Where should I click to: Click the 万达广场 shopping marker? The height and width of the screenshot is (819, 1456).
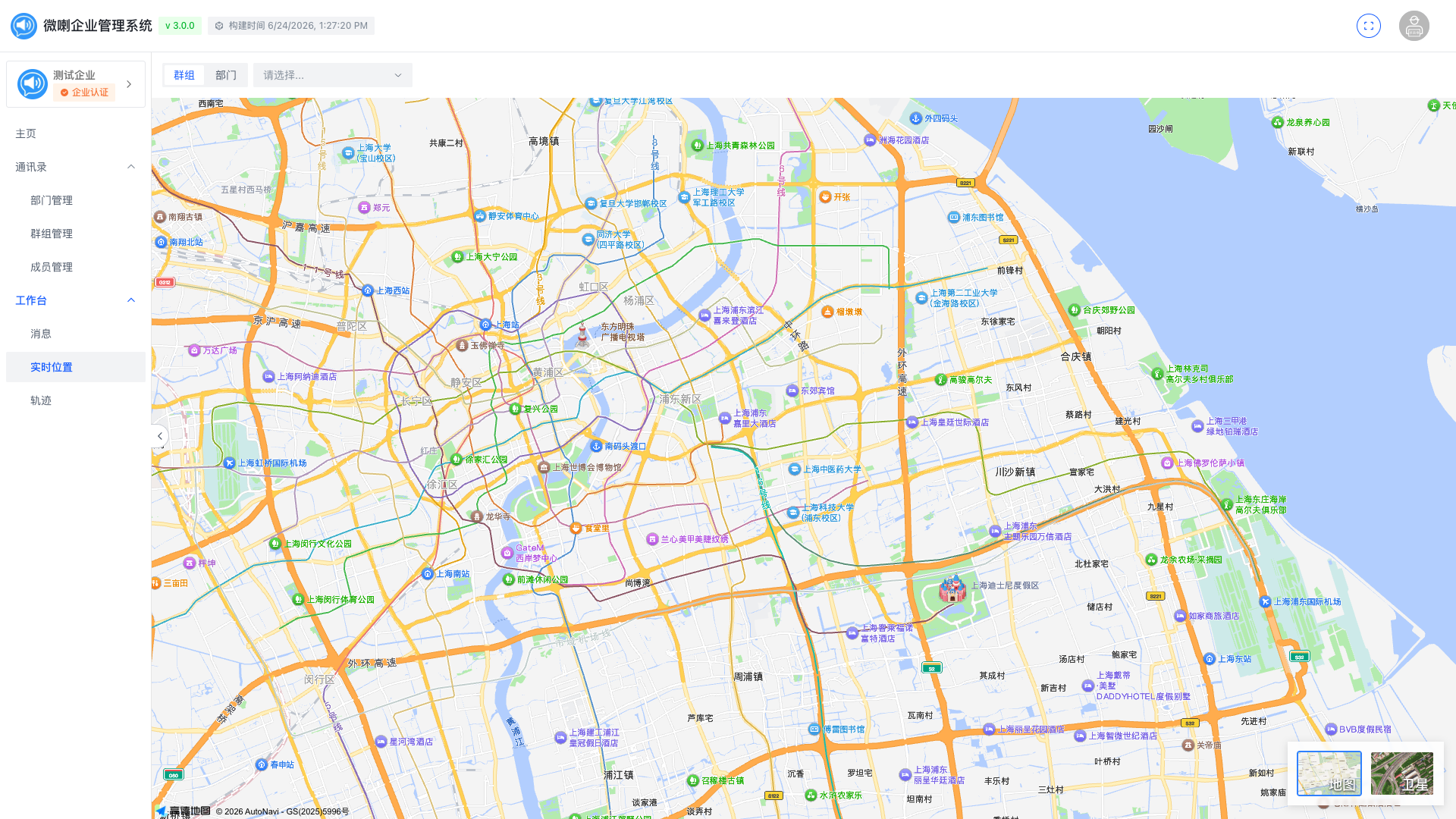(194, 350)
